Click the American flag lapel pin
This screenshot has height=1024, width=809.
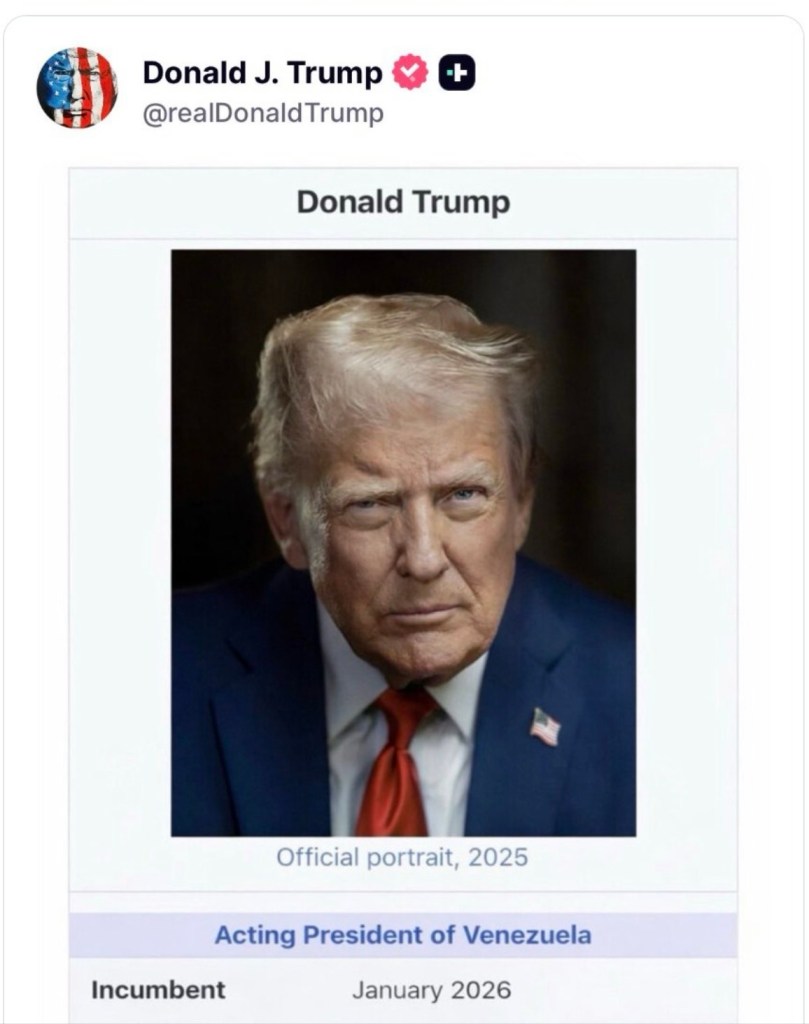(545, 726)
